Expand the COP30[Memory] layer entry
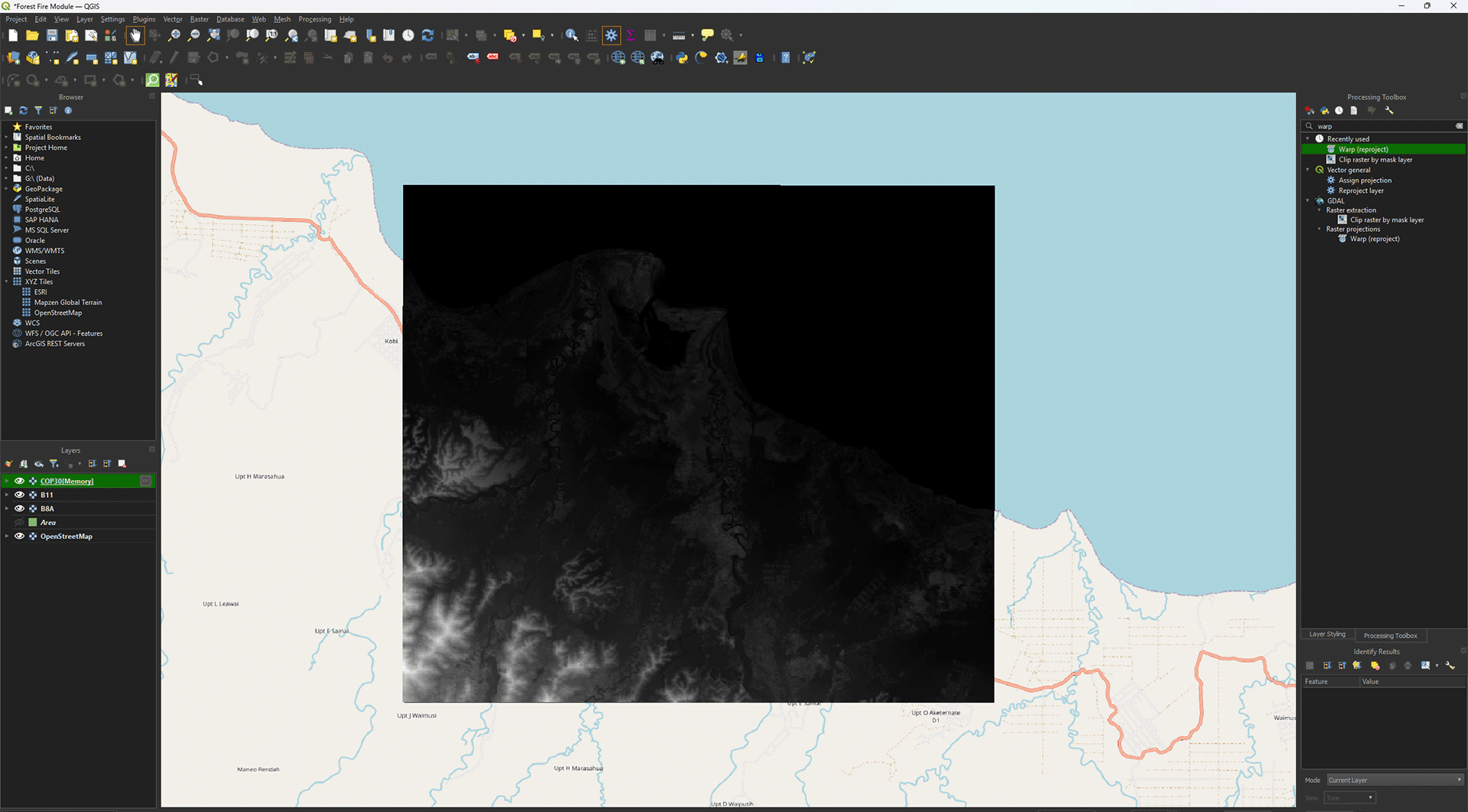The image size is (1468, 812). coord(7,482)
